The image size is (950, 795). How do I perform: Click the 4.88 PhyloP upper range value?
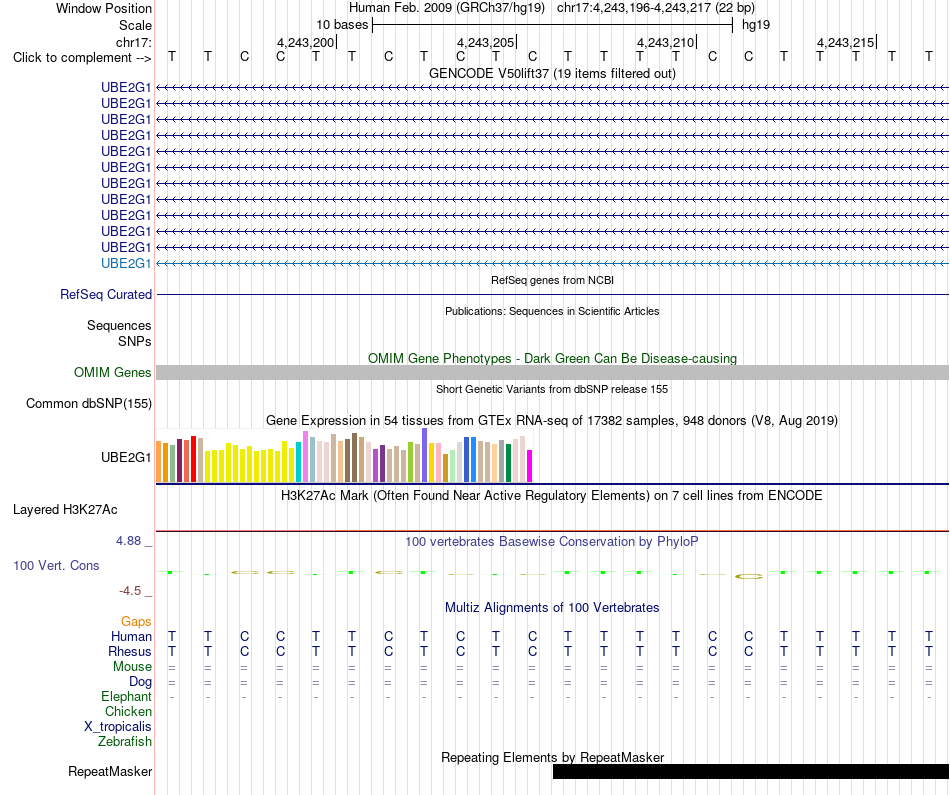coord(128,541)
